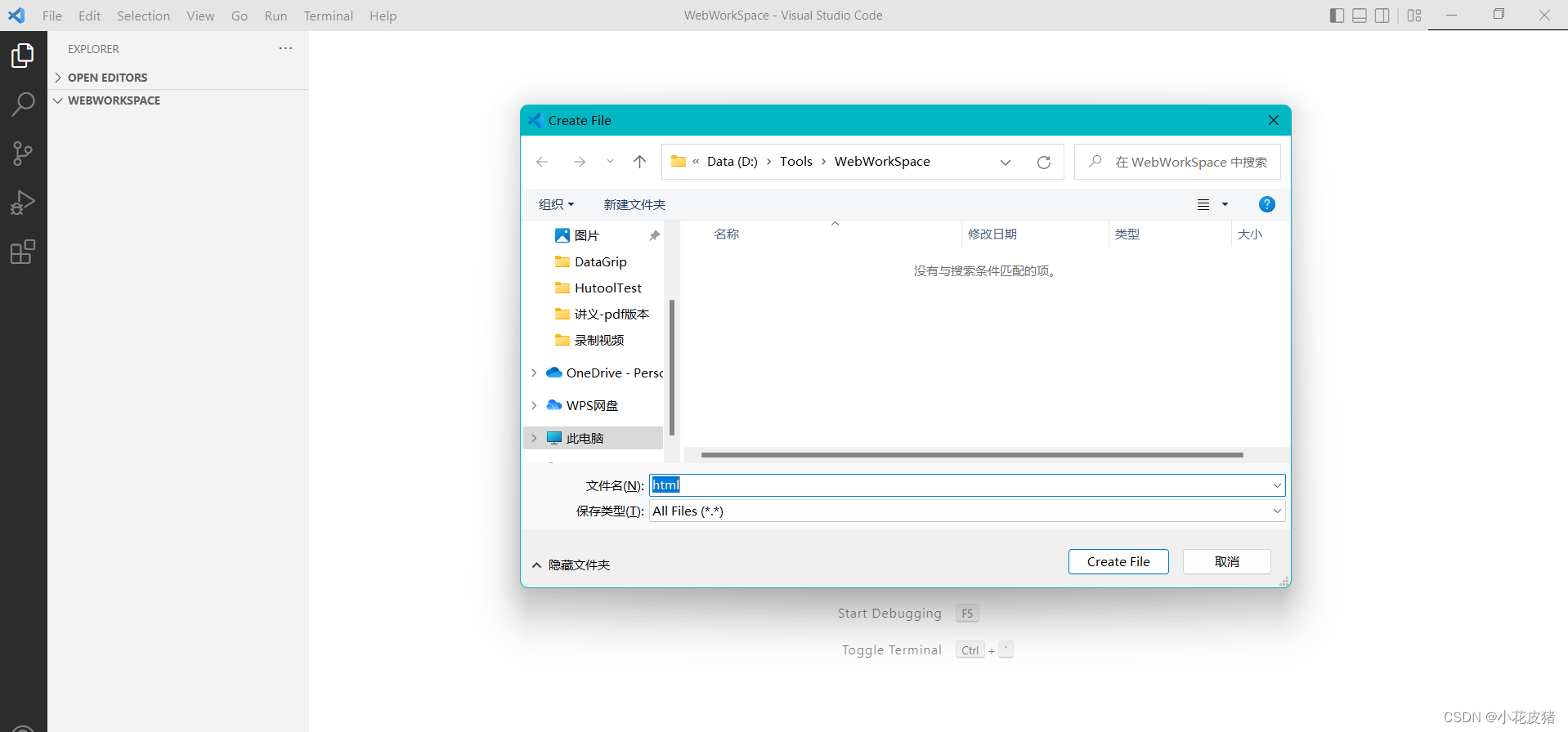Open the Explorer view in activity bar

23,56
